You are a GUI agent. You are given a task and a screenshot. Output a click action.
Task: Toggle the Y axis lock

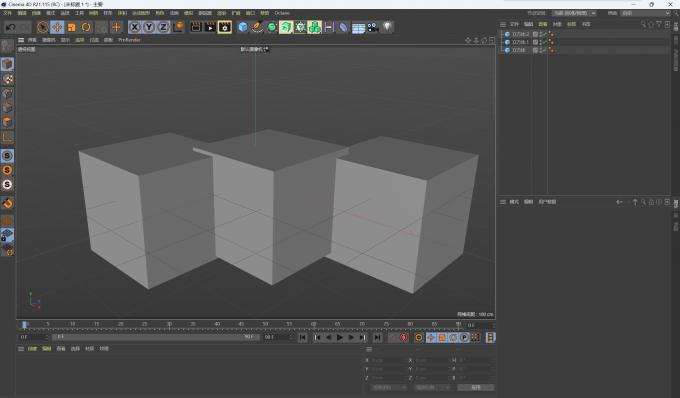coord(149,27)
